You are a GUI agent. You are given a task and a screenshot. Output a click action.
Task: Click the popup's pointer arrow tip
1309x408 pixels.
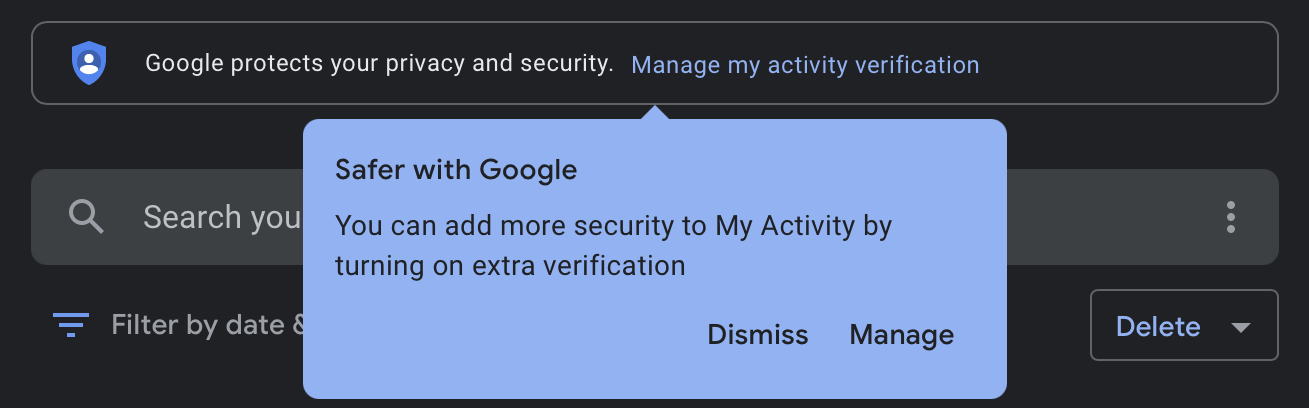click(x=654, y=108)
